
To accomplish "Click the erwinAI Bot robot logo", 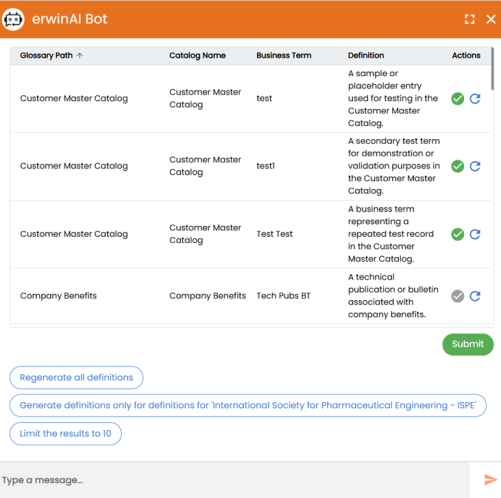I will point(13,19).
